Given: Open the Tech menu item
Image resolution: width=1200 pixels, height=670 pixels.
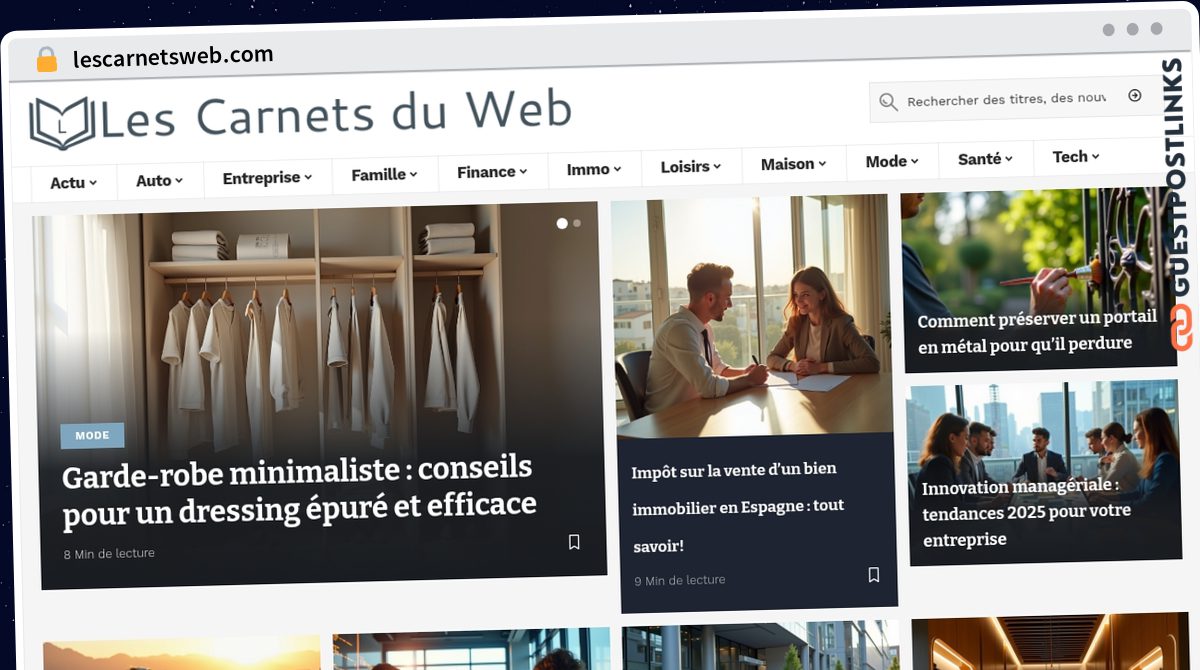Looking at the screenshot, I should [1076, 157].
